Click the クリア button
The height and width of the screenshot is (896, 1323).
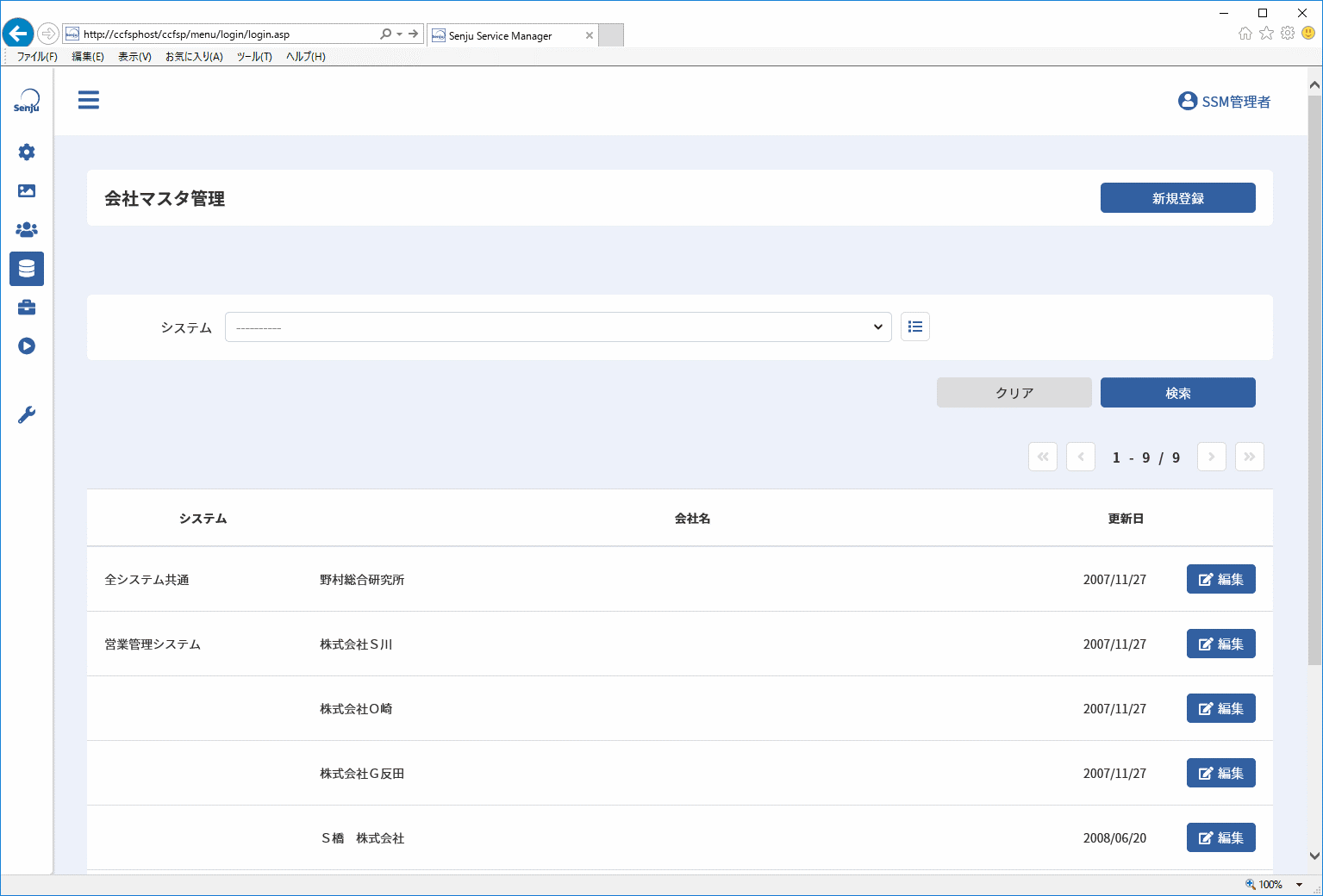tap(1014, 393)
